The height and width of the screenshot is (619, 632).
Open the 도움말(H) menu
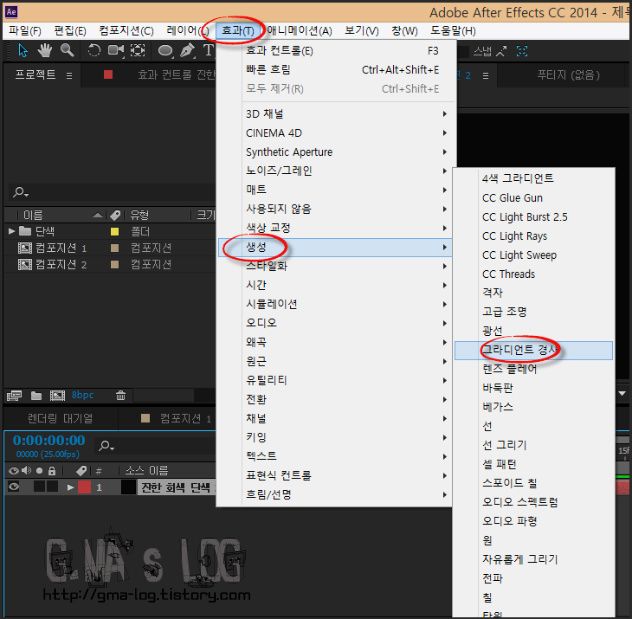pos(453,31)
